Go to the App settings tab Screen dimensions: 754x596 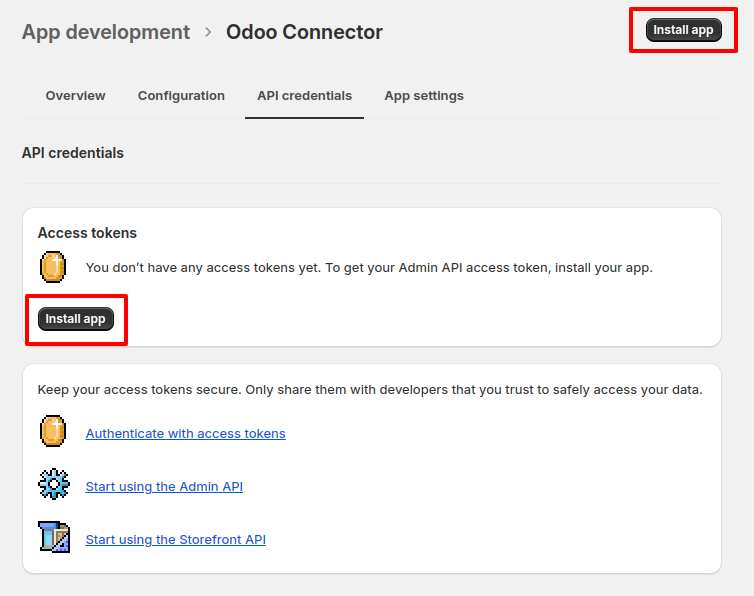pos(424,96)
